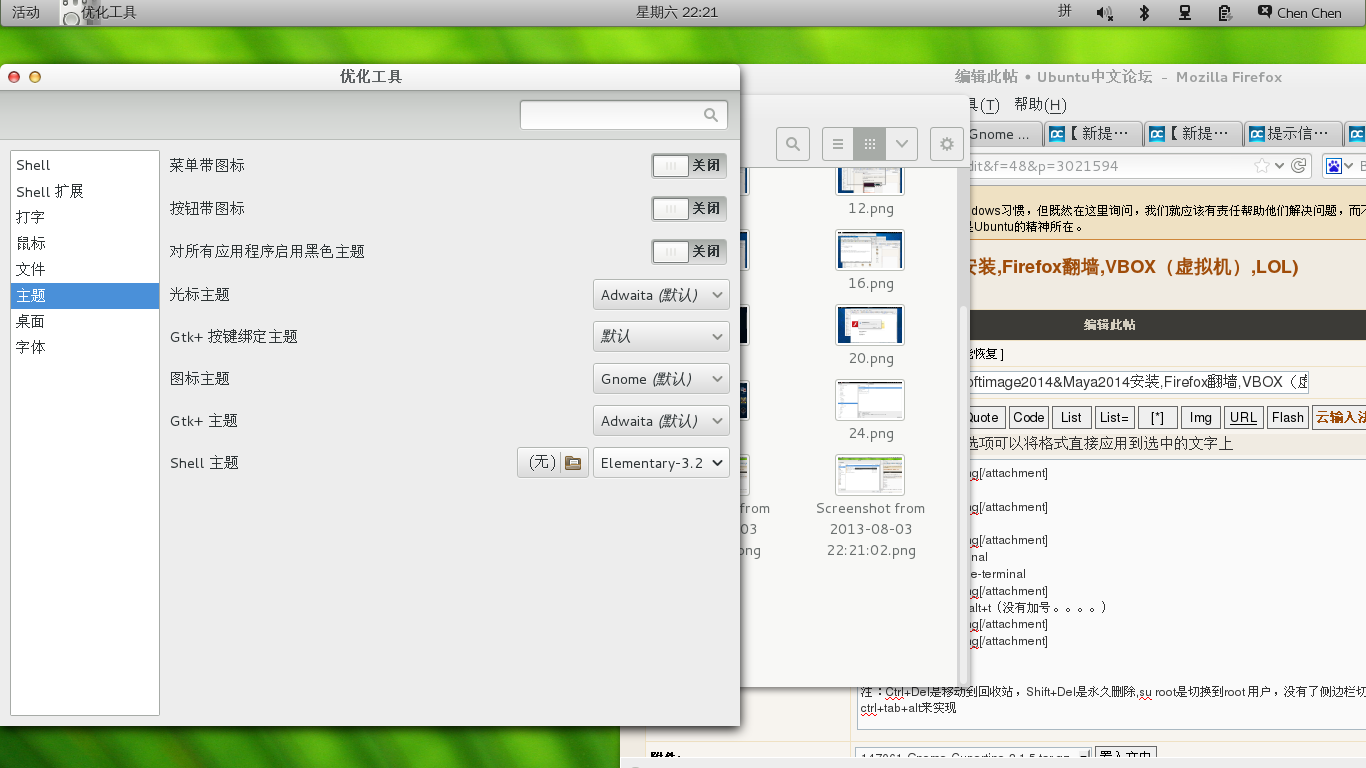Select 文件 in the sidebar
1366x768 pixels.
click(x=85, y=269)
